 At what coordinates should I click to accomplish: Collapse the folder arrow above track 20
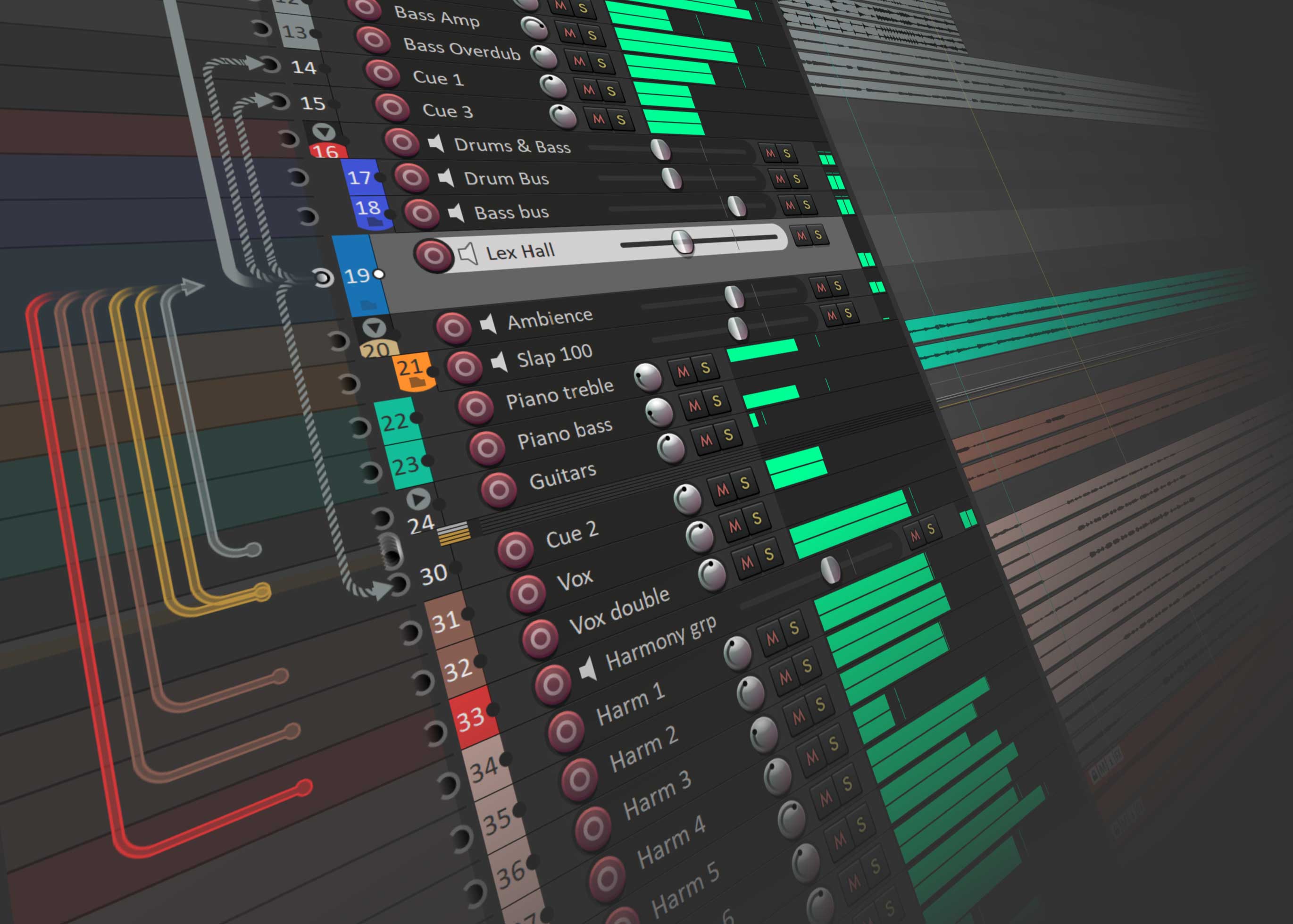click(374, 328)
